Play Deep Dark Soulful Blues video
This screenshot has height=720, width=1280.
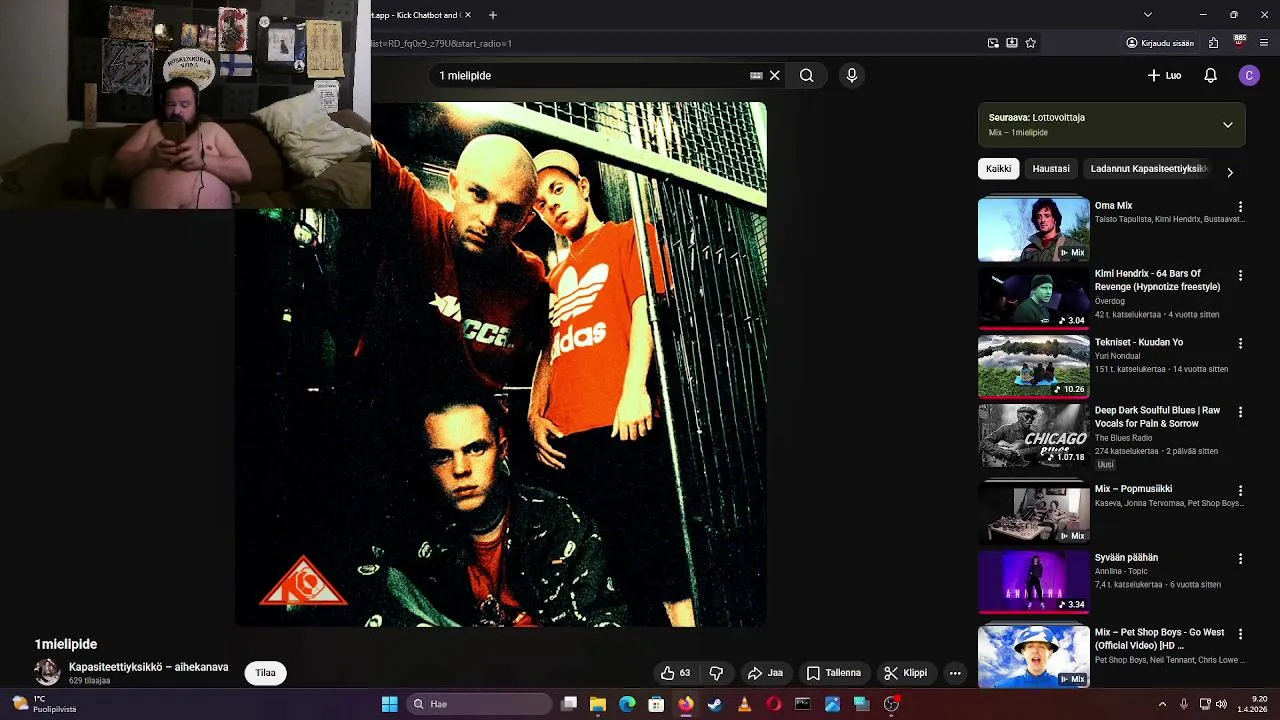coord(1033,435)
